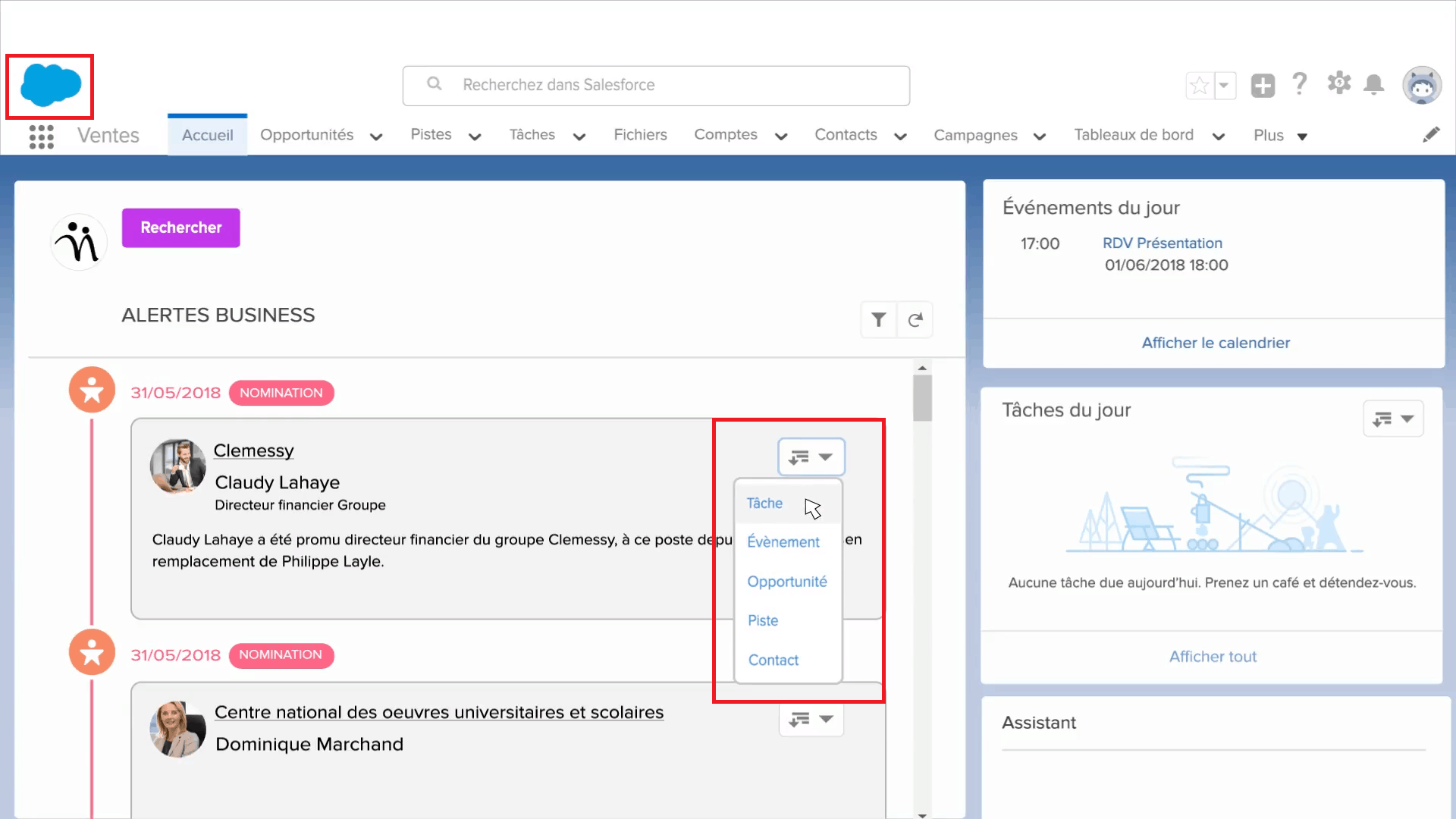This screenshot has height=819, width=1456.
Task: Open the global actions plus icon
Action: pyautogui.click(x=1263, y=86)
